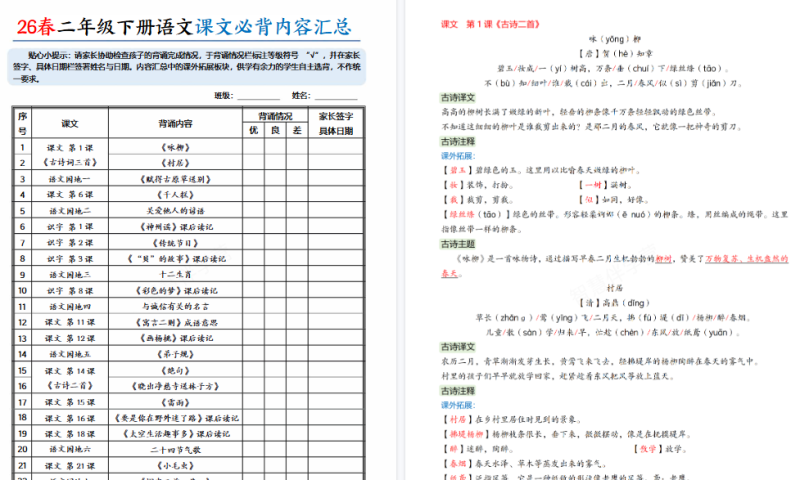Click poem line beginning 碧玉/妆成
The image size is (800, 480).
click(614, 68)
